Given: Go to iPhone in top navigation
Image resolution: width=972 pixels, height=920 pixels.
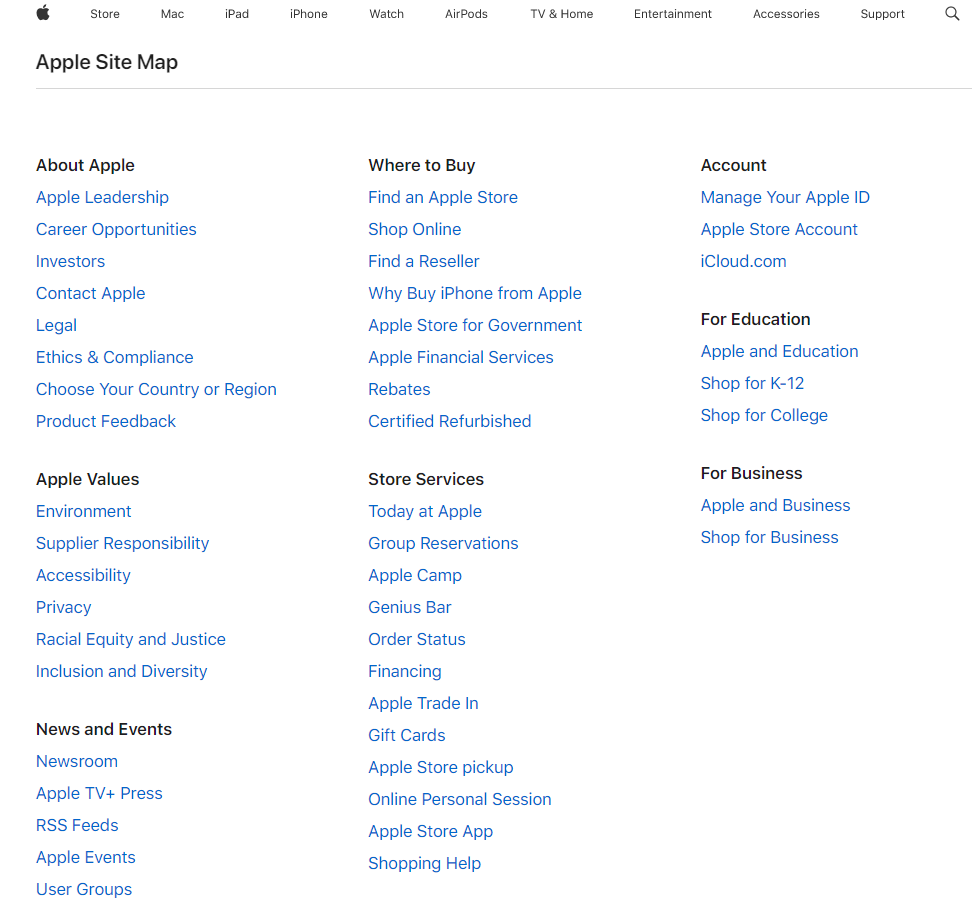Looking at the screenshot, I should coord(309,14).
